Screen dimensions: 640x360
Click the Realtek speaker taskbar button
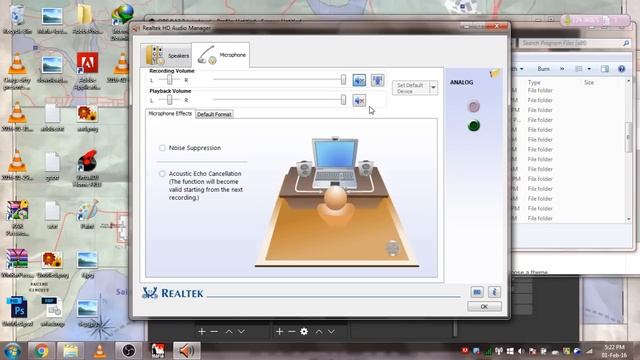(x=187, y=351)
